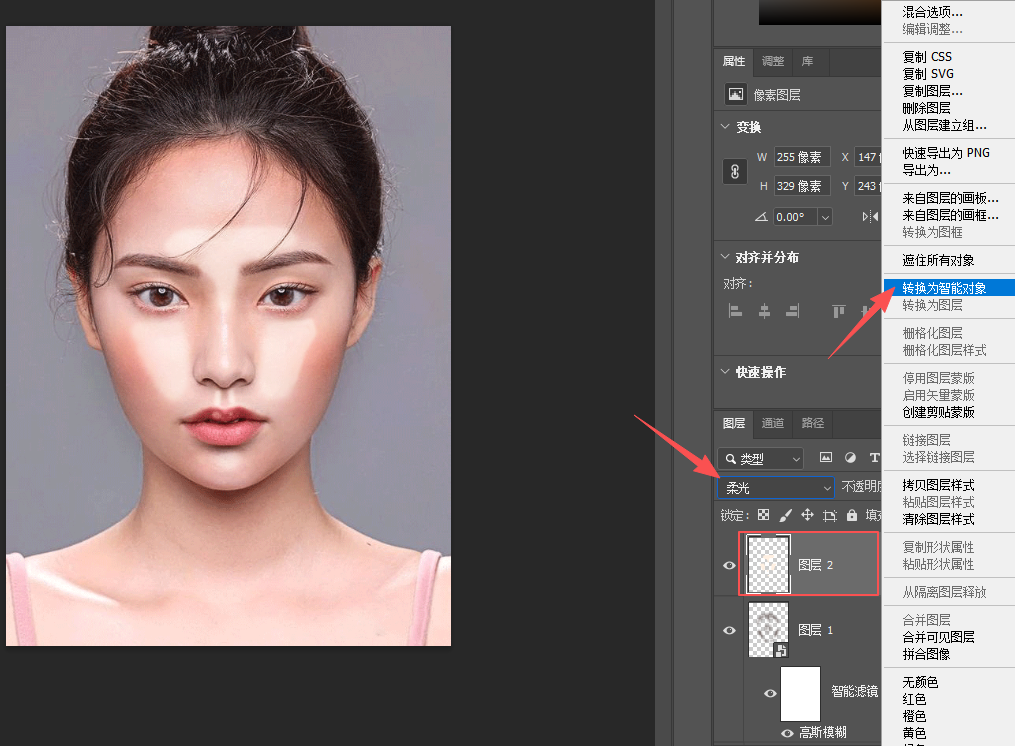
Task: Open the 柔光 blend mode dropdown
Action: (x=775, y=488)
